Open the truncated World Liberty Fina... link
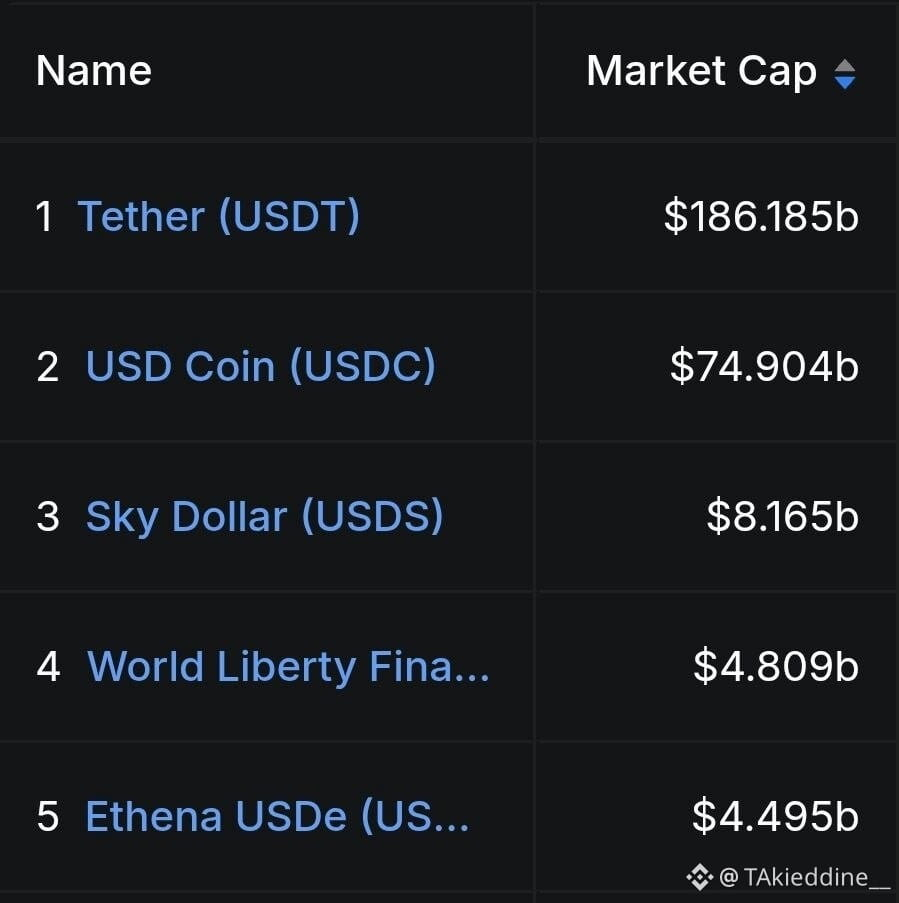 pyautogui.click(x=288, y=666)
